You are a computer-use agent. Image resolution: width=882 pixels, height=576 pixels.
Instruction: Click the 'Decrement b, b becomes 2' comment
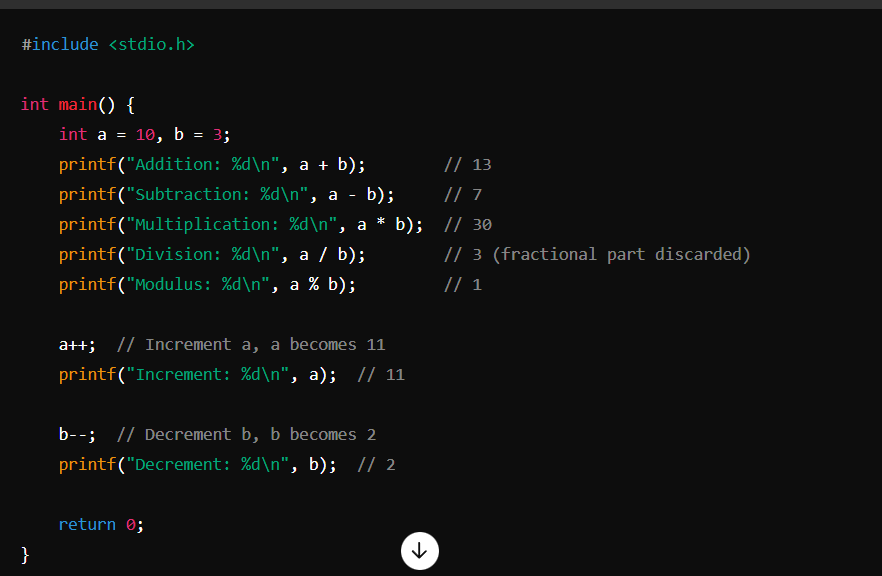[x=260, y=434]
